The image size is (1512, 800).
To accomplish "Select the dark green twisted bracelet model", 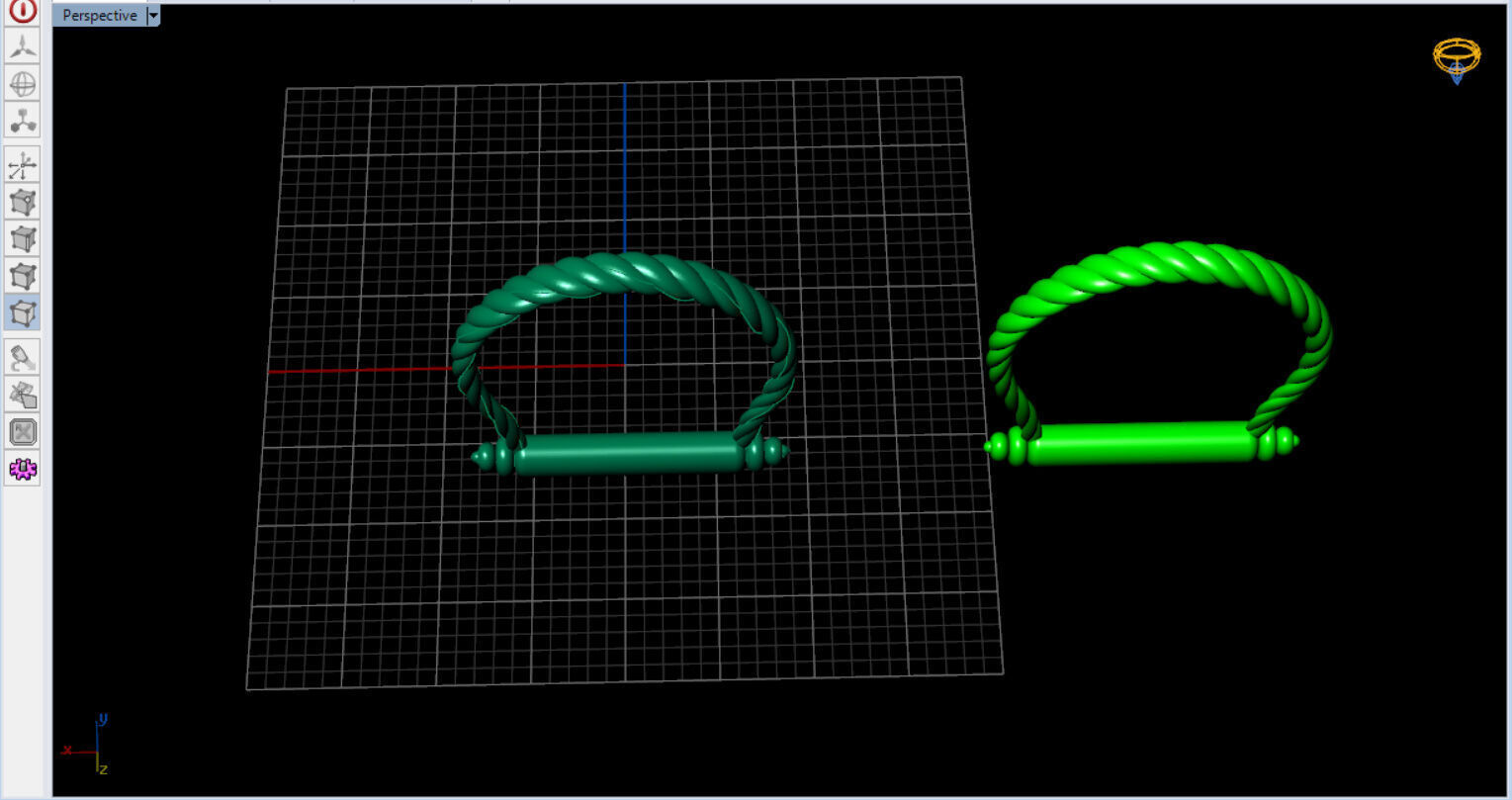I will pyautogui.click(x=629, y=454).
